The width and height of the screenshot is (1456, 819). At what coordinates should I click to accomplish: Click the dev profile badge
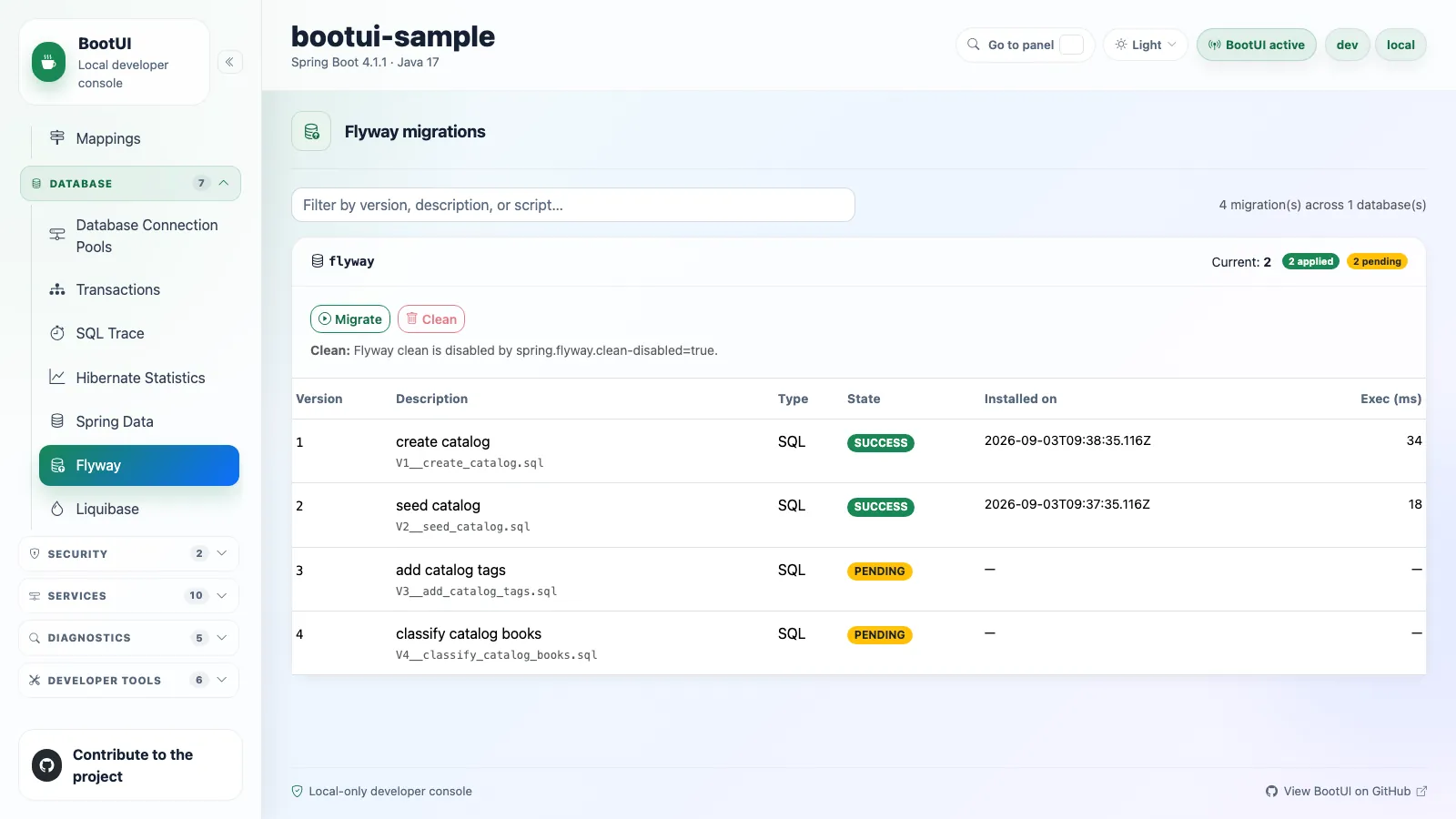coord(1348,45)
